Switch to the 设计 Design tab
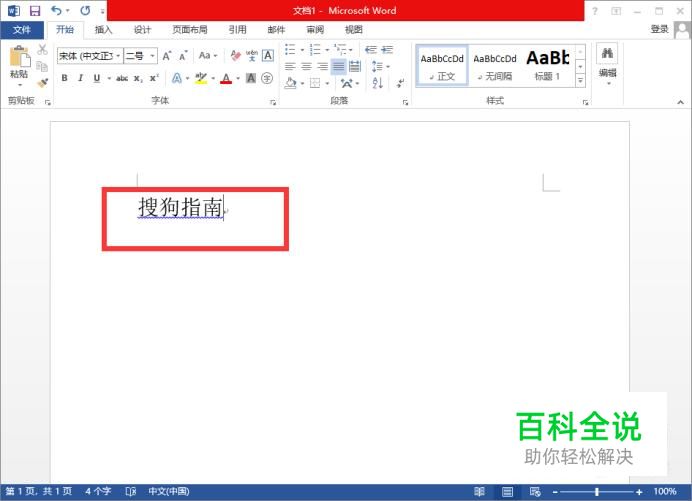This screenshot has height=501, width=692. (x=142, y=30)
